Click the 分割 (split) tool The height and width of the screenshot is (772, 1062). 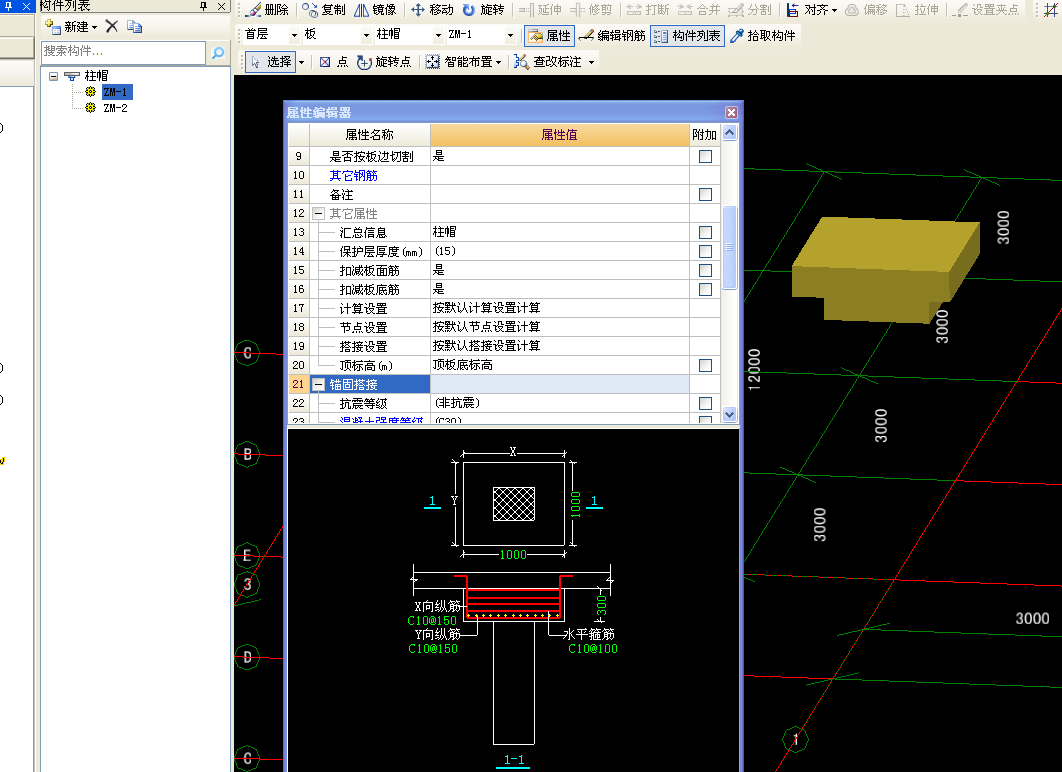(750, 9)
